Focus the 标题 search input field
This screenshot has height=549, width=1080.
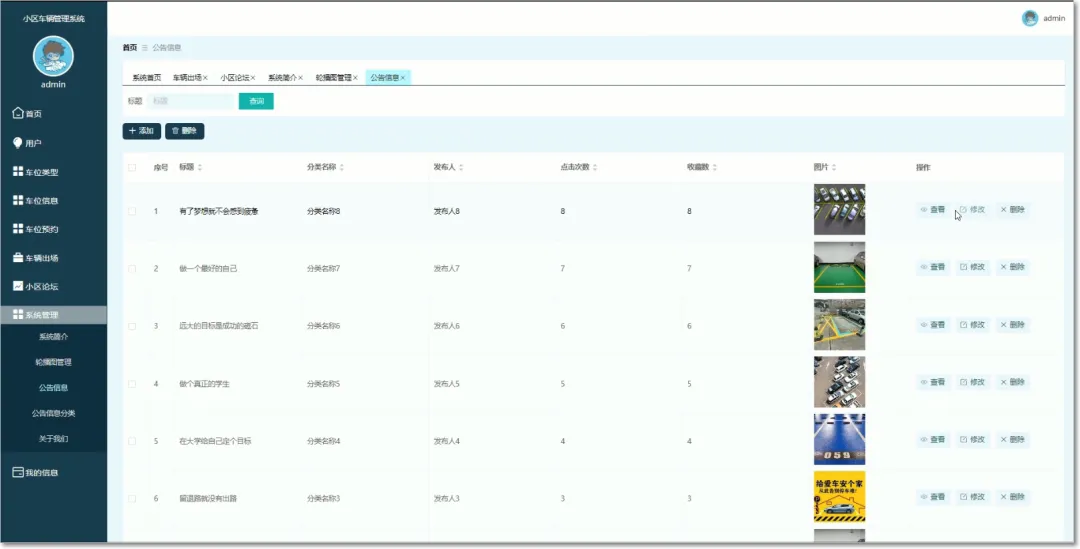click(x=191, y=101)
